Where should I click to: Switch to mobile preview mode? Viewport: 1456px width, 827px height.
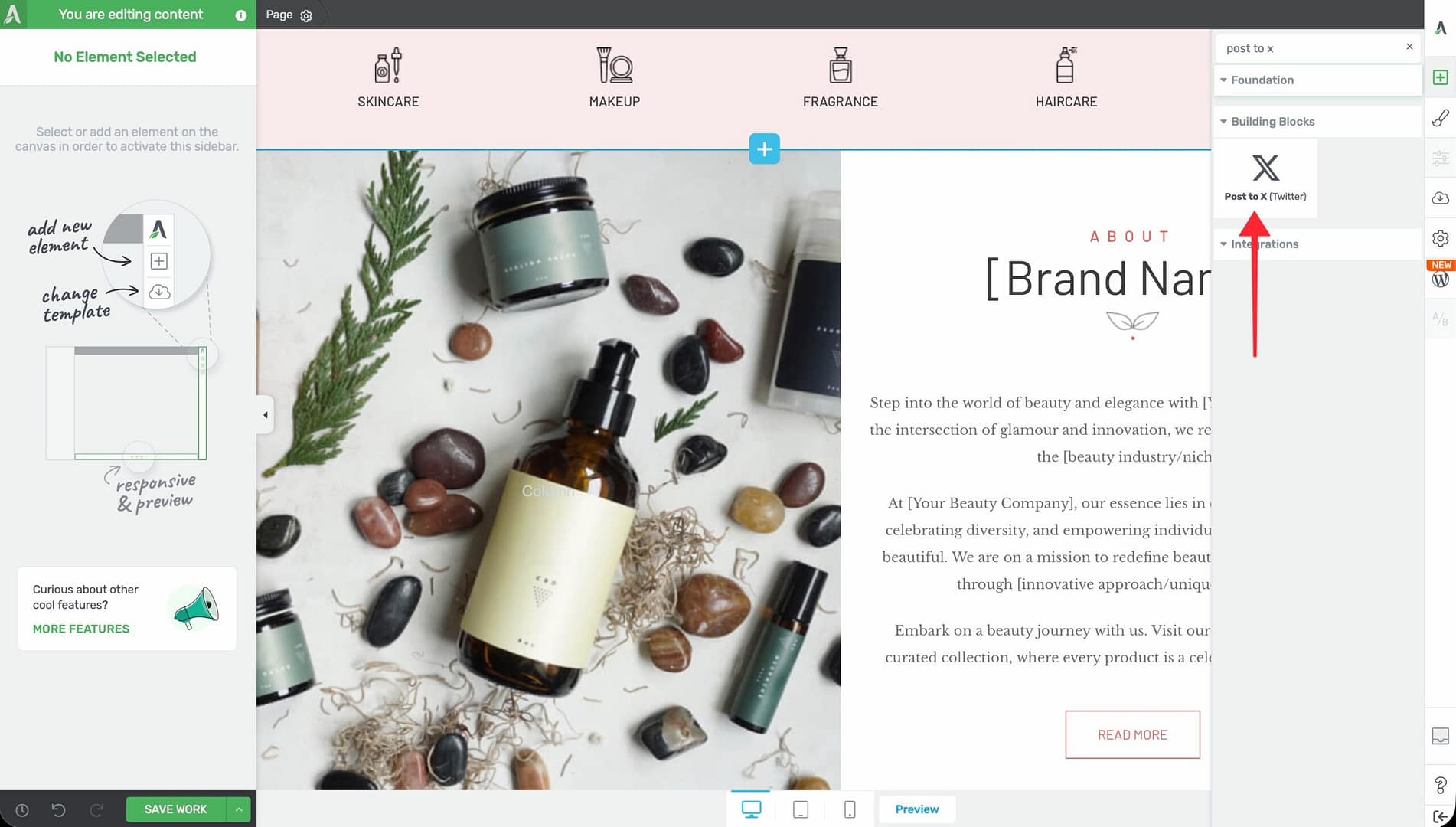click(850, 809)
